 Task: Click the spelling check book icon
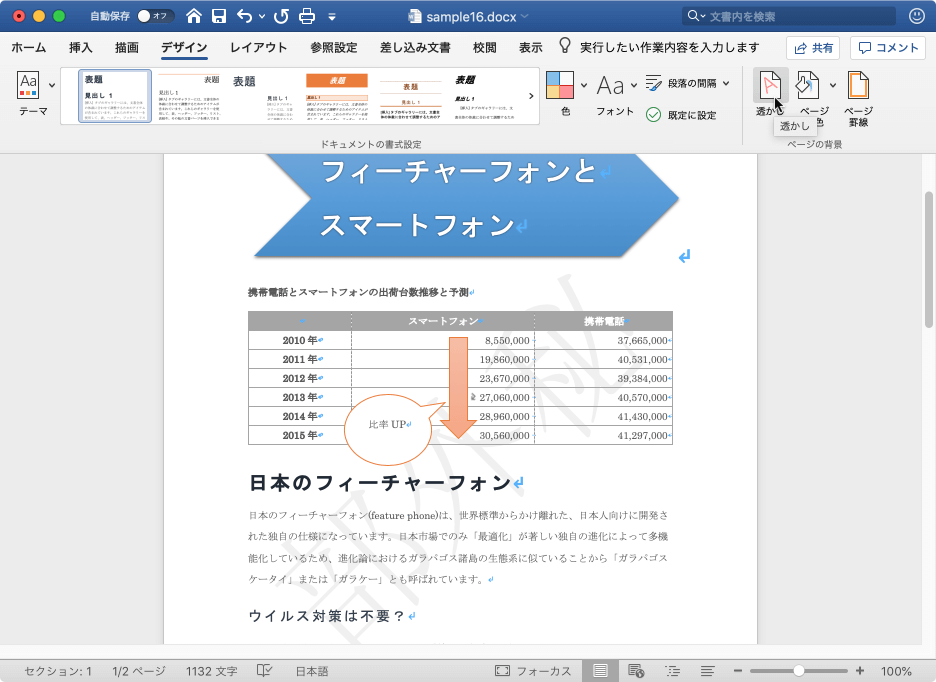click(x=264, y=671)
